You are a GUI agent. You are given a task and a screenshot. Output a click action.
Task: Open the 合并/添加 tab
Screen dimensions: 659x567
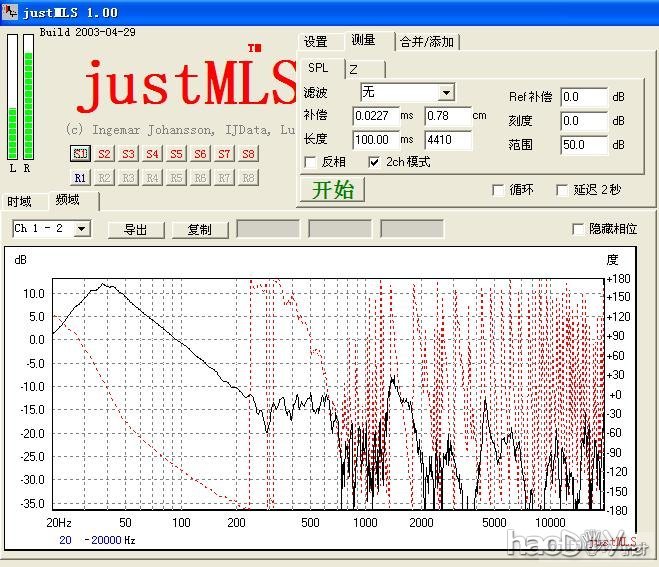427,41
